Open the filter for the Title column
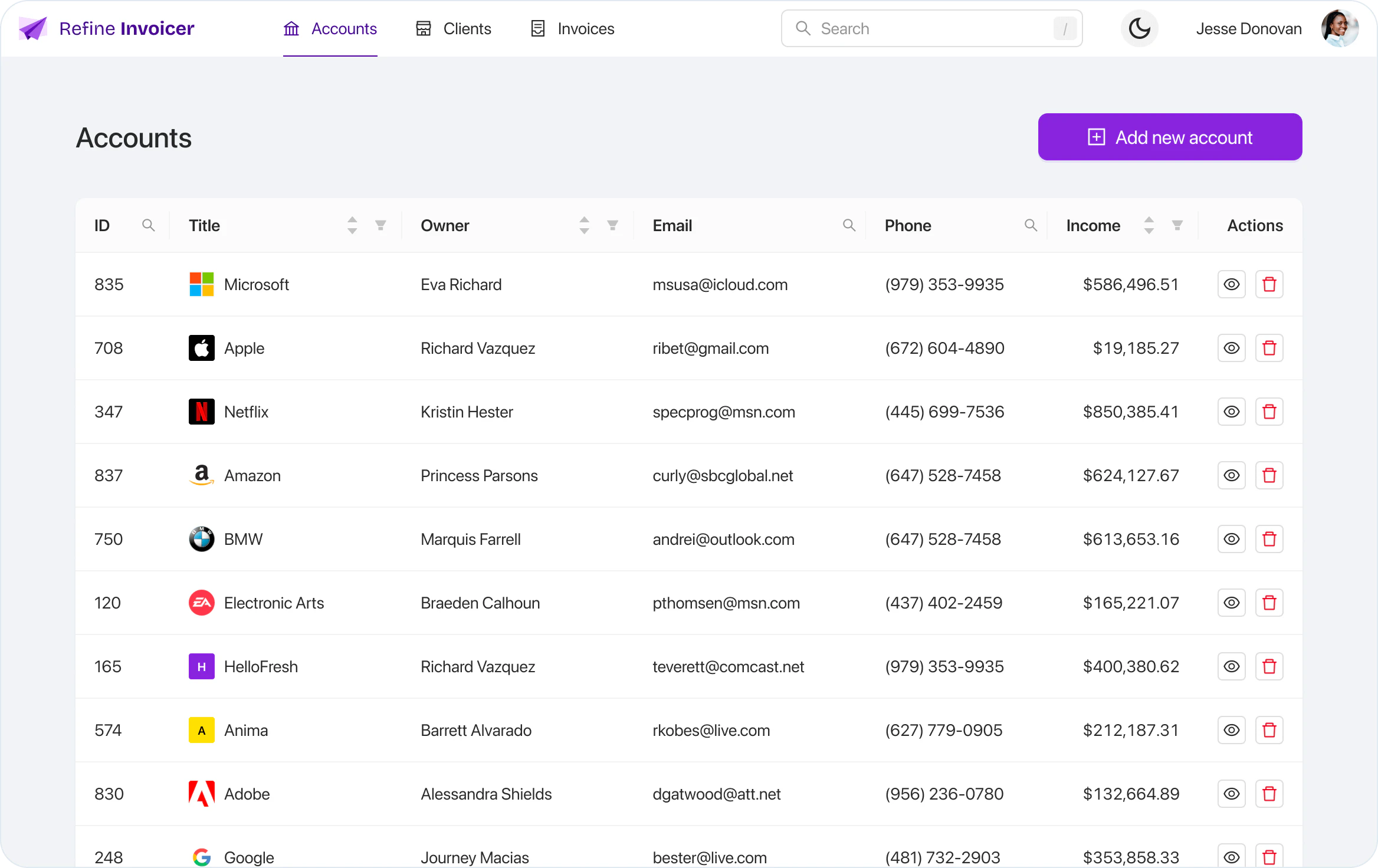The image size is (1378, 868). 380,225
